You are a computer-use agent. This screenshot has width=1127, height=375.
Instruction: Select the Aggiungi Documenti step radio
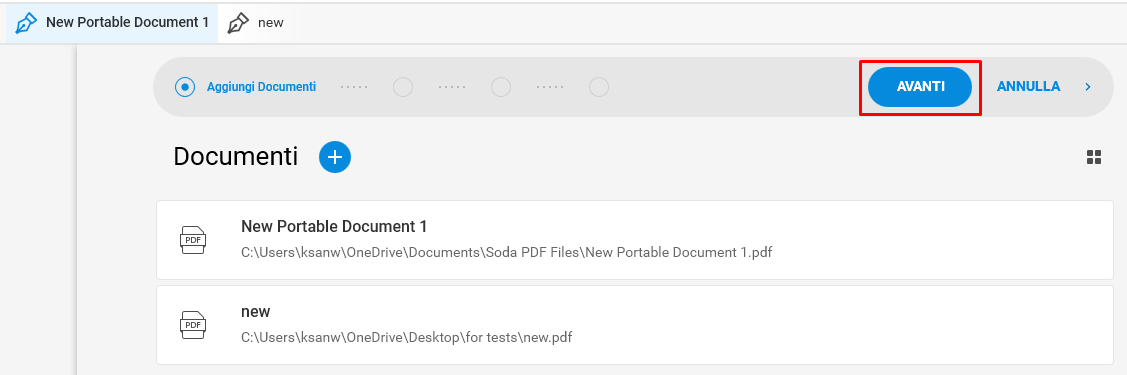coord(185,87)
